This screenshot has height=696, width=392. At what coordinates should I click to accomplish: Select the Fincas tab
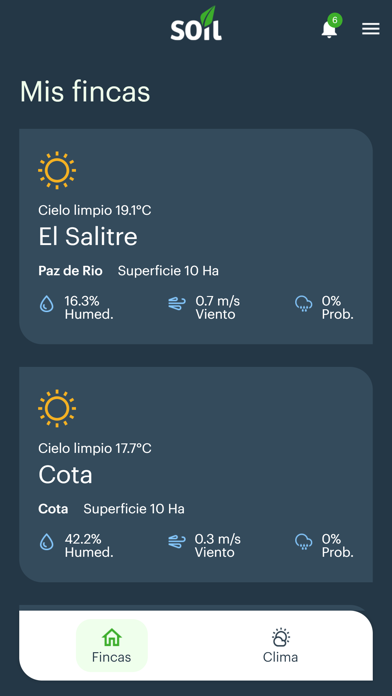pos(111,645)
